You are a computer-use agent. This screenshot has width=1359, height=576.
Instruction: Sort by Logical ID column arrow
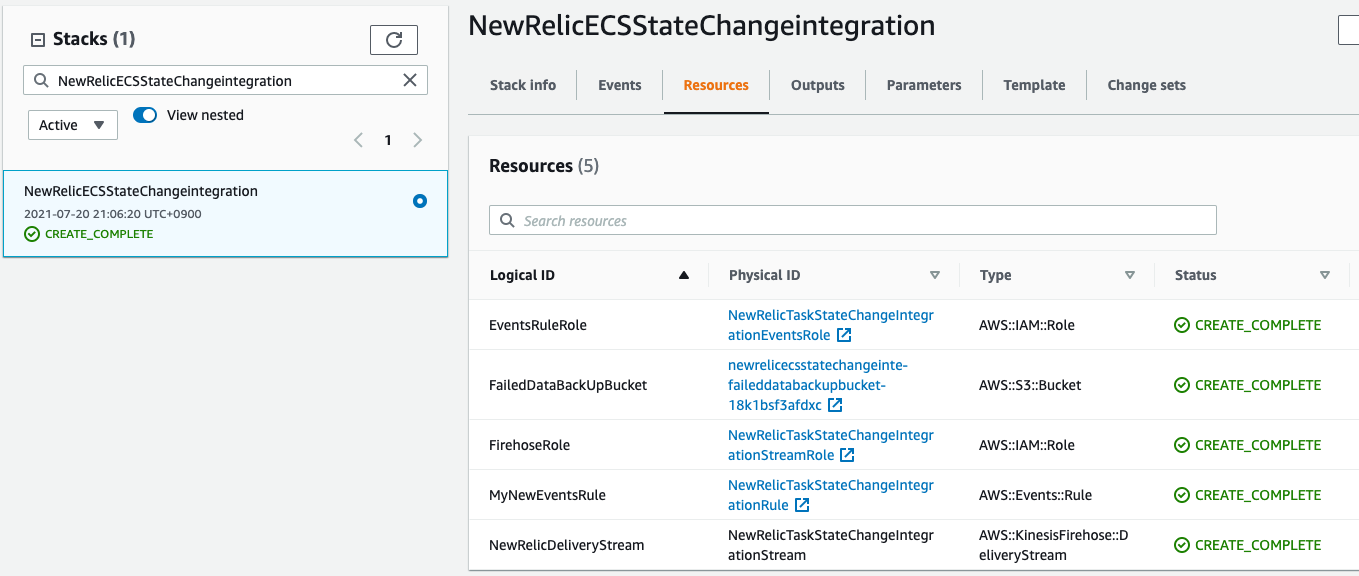(x=684, y=275)
